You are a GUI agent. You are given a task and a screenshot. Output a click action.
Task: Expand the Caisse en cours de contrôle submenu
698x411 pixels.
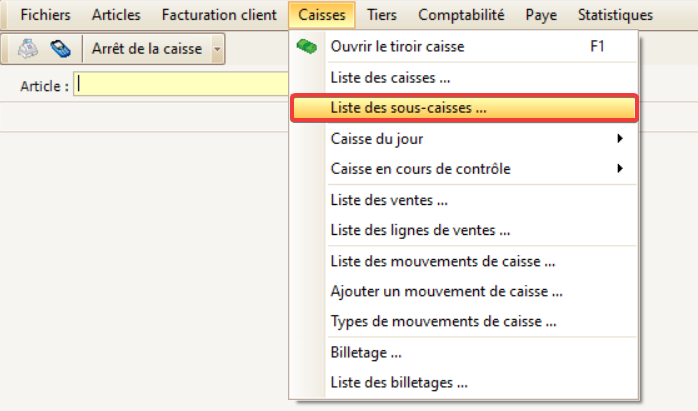pos(464,169)
